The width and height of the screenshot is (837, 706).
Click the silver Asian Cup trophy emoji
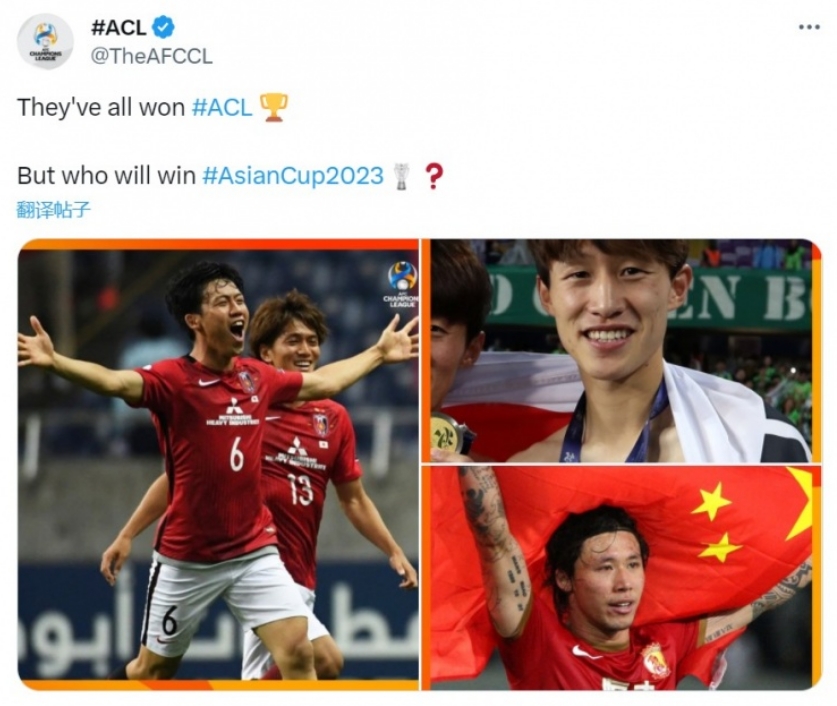click(x=401, y=176)
